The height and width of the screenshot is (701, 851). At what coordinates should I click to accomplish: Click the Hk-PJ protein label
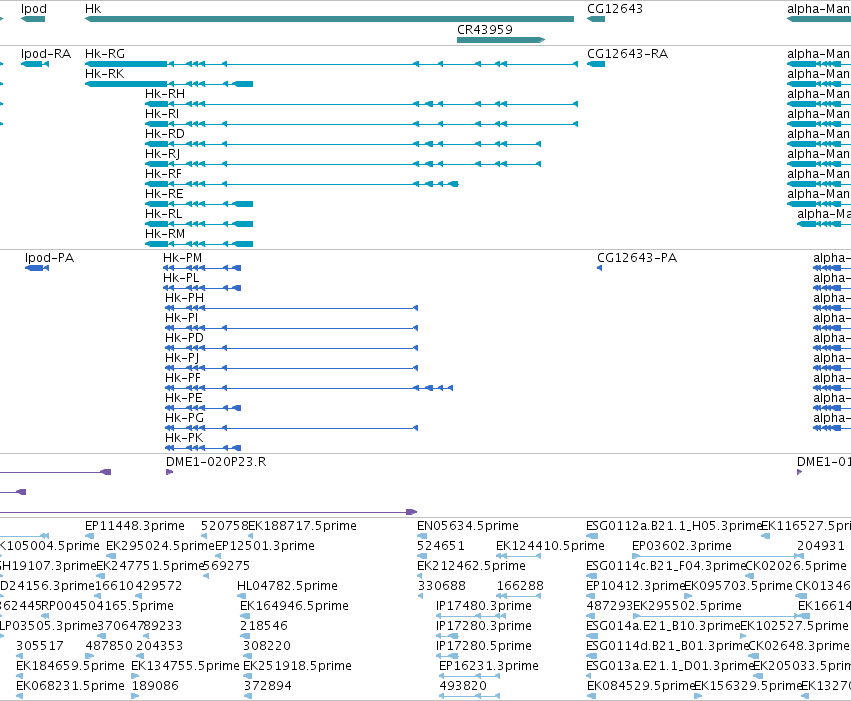click(x=182, y=358)
